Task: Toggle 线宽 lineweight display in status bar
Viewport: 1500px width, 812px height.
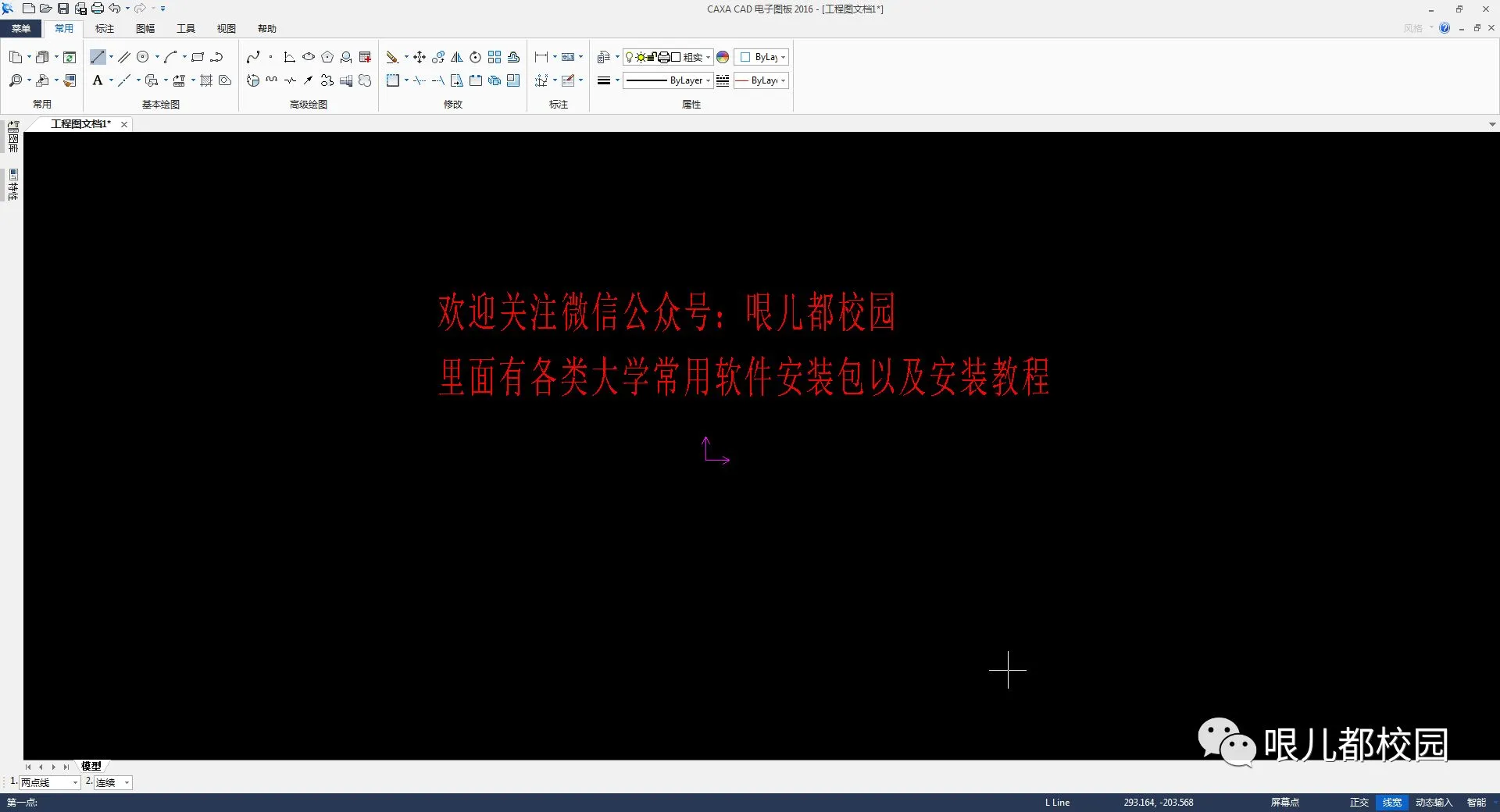Action: tap(1392, 803)
